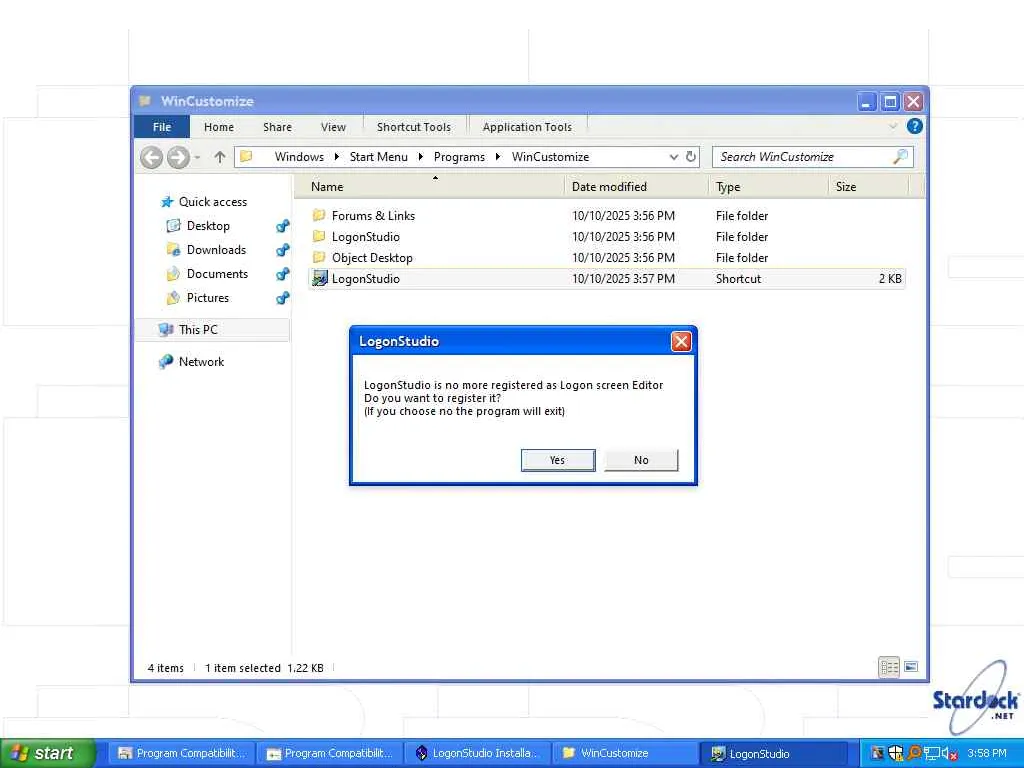Click the muted volume tray icon
The image size is (1024, 768).
950,754
